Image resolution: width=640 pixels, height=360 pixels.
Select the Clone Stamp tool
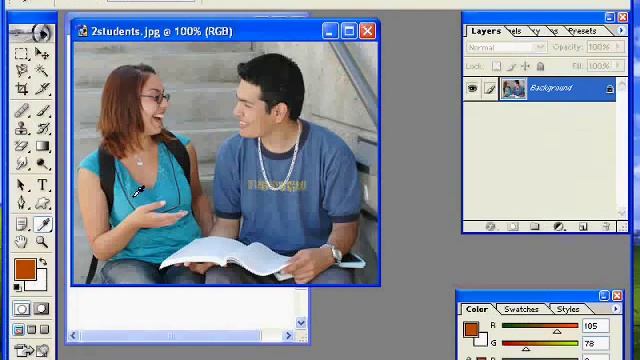pyautogui.click(x=21, y=128)
